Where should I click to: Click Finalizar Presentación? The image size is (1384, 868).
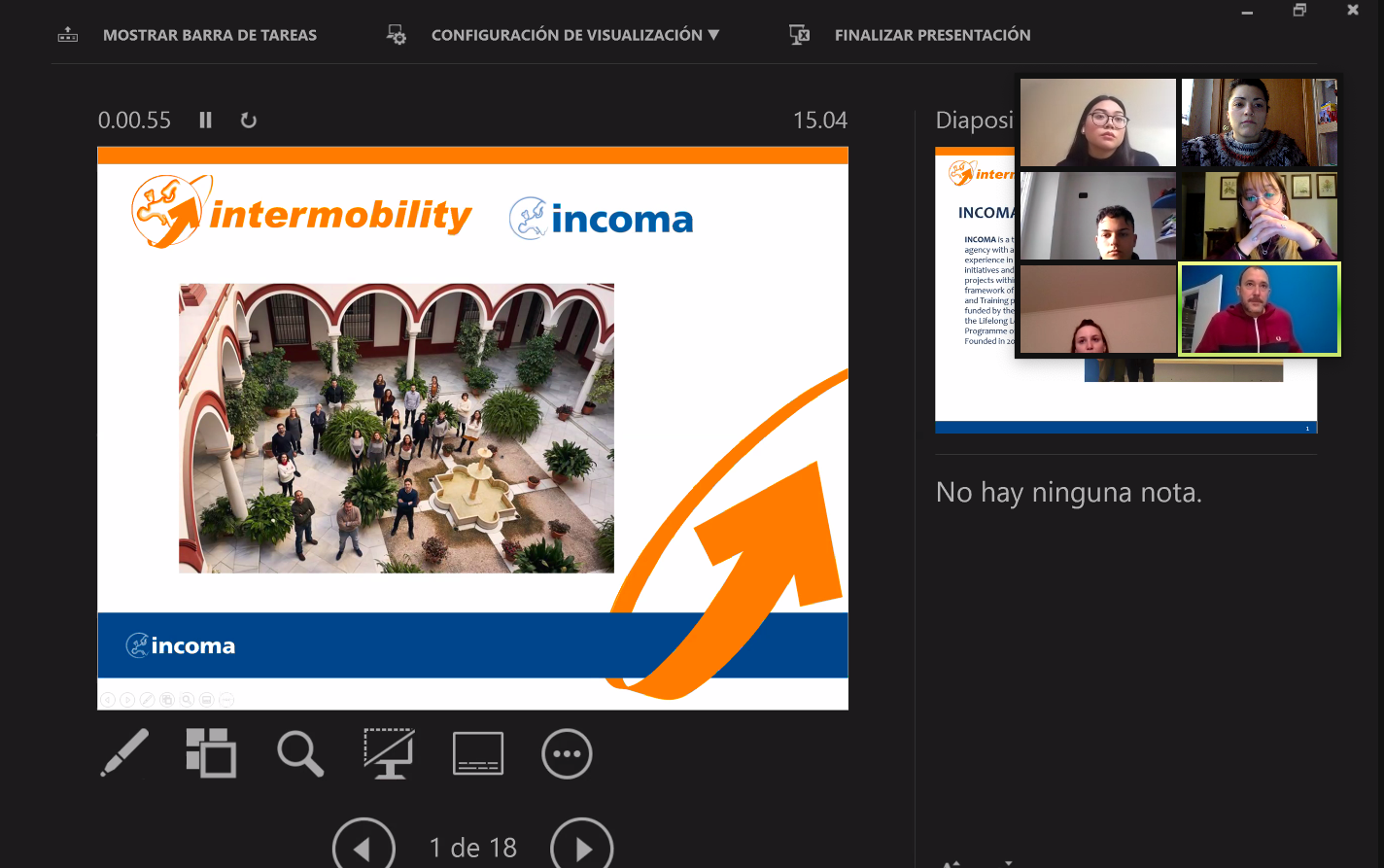932,35
